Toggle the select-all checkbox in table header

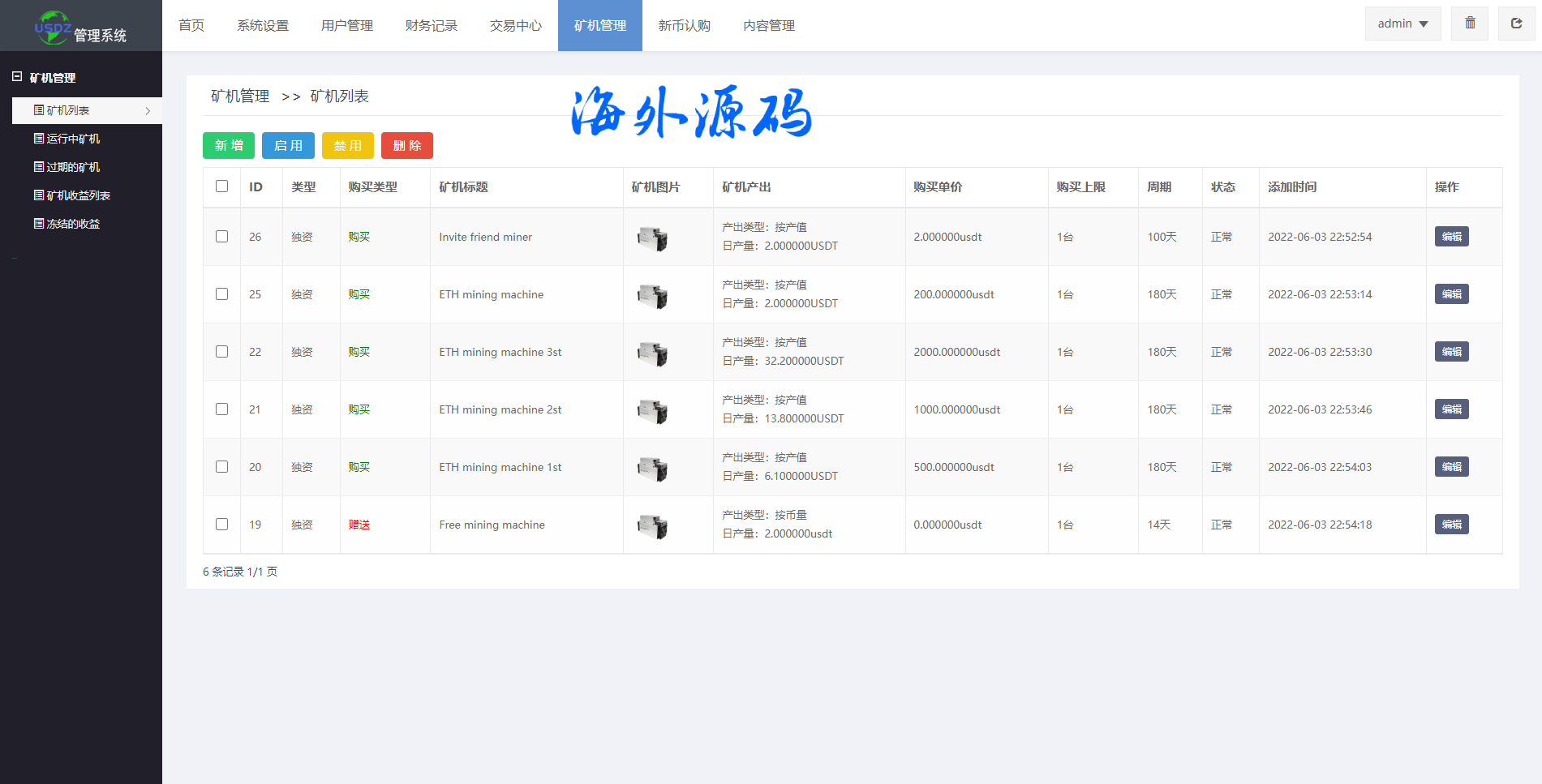click(221, 186)
